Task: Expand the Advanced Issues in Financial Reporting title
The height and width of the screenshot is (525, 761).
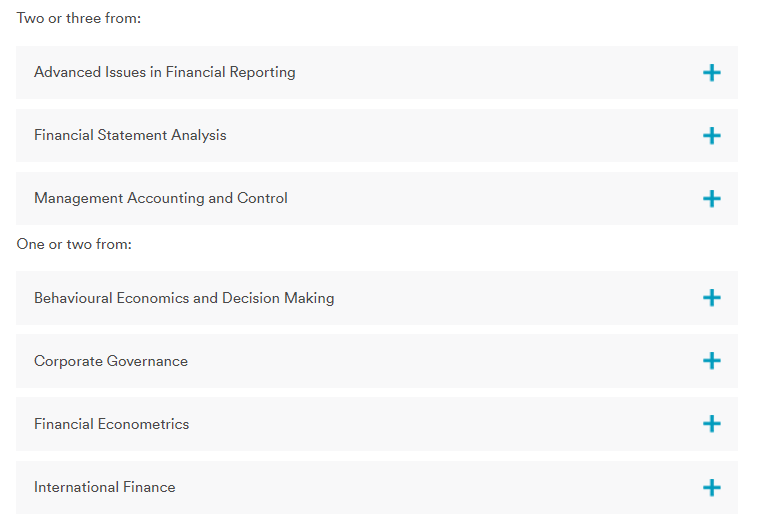Action: coord(165,72)
